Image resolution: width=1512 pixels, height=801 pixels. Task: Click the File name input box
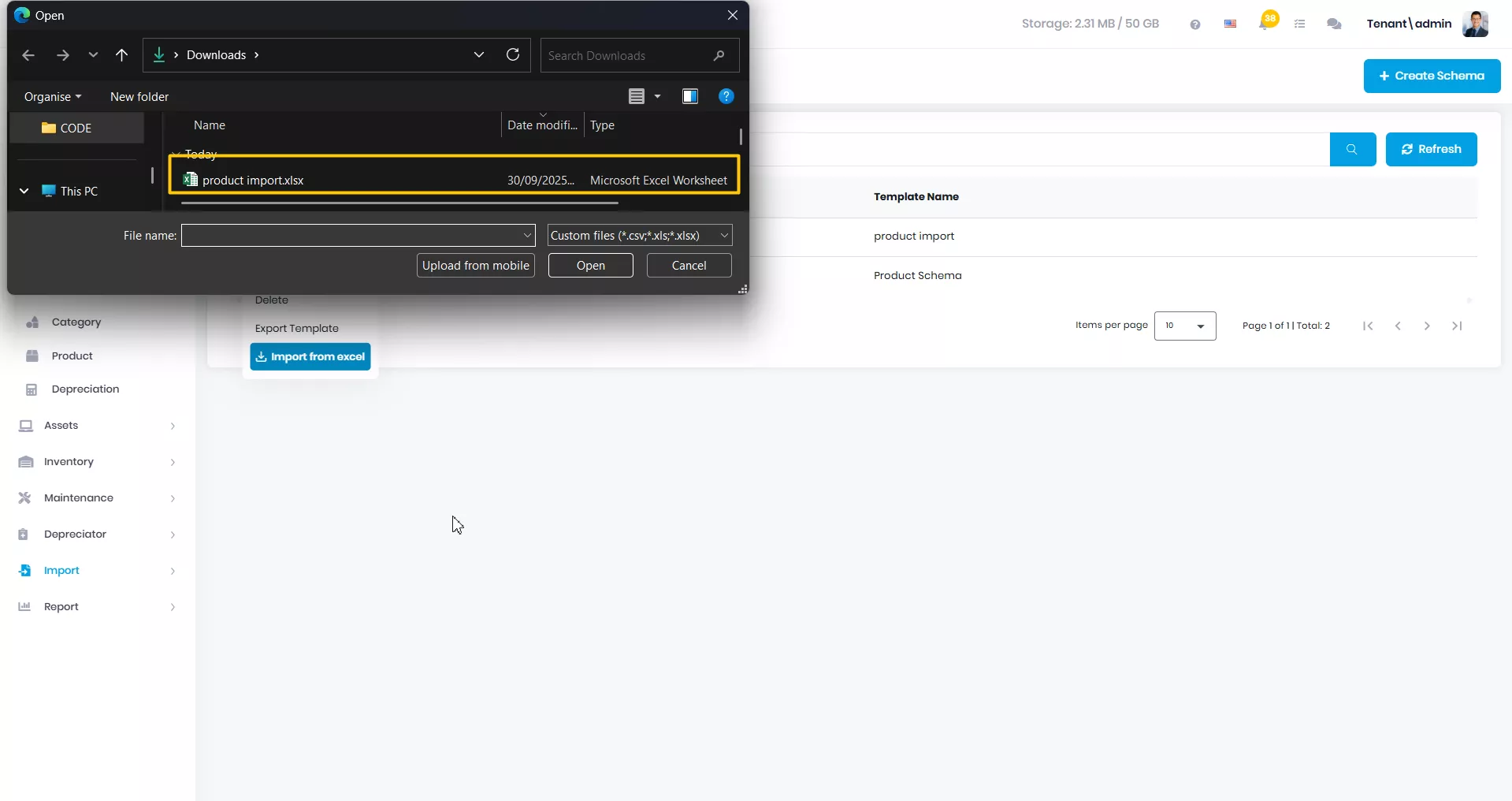coord(351,235)
